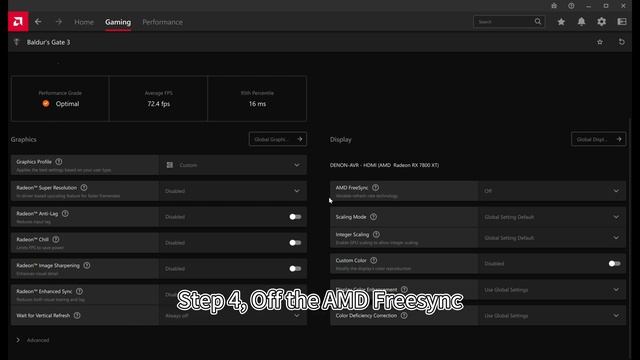Open Color Deficiency Correction dropdown
This screenshot has height=360, width=640.
click(552, 316)
